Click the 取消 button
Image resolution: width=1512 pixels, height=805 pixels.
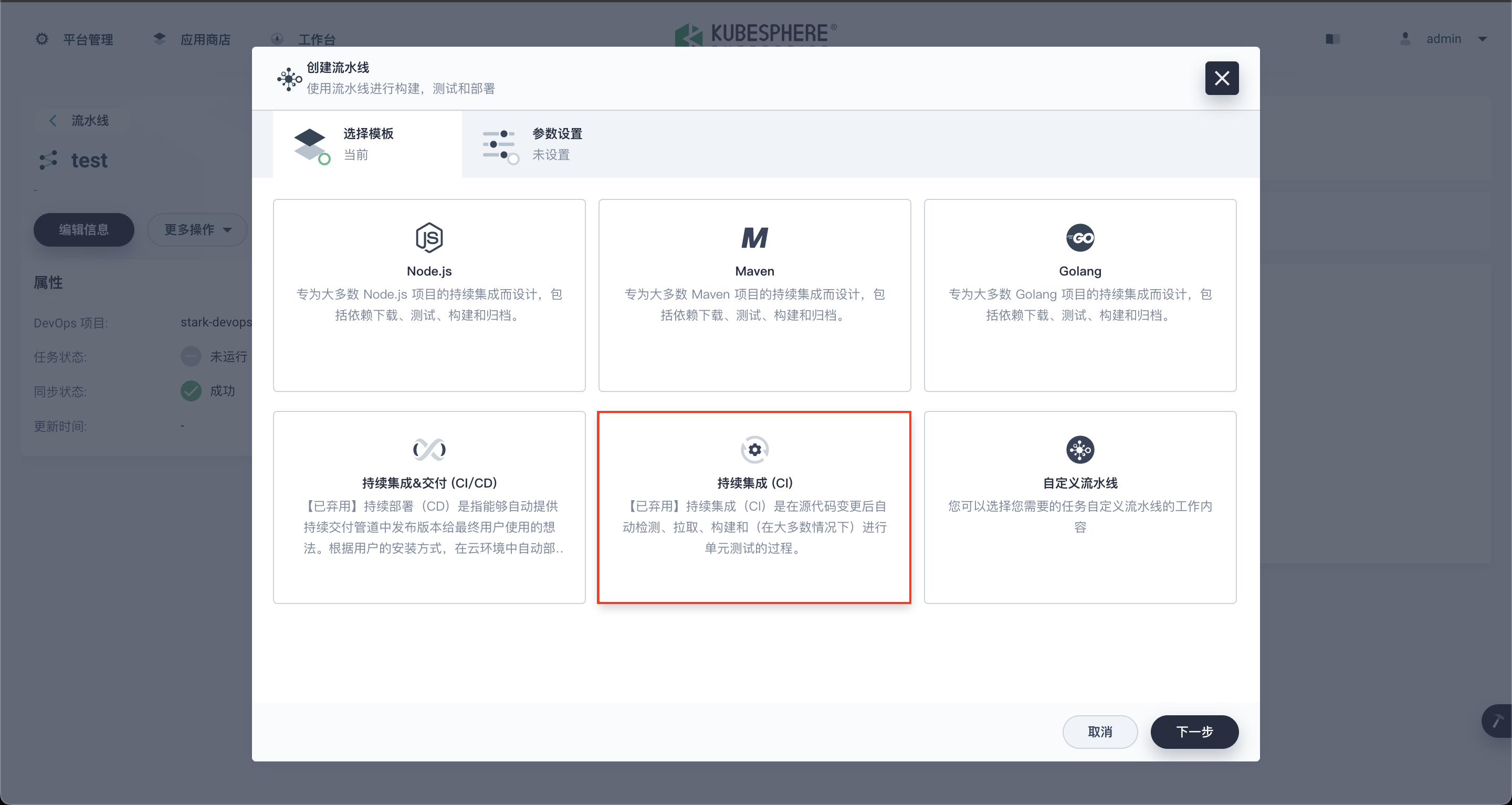pos(1099,732)
